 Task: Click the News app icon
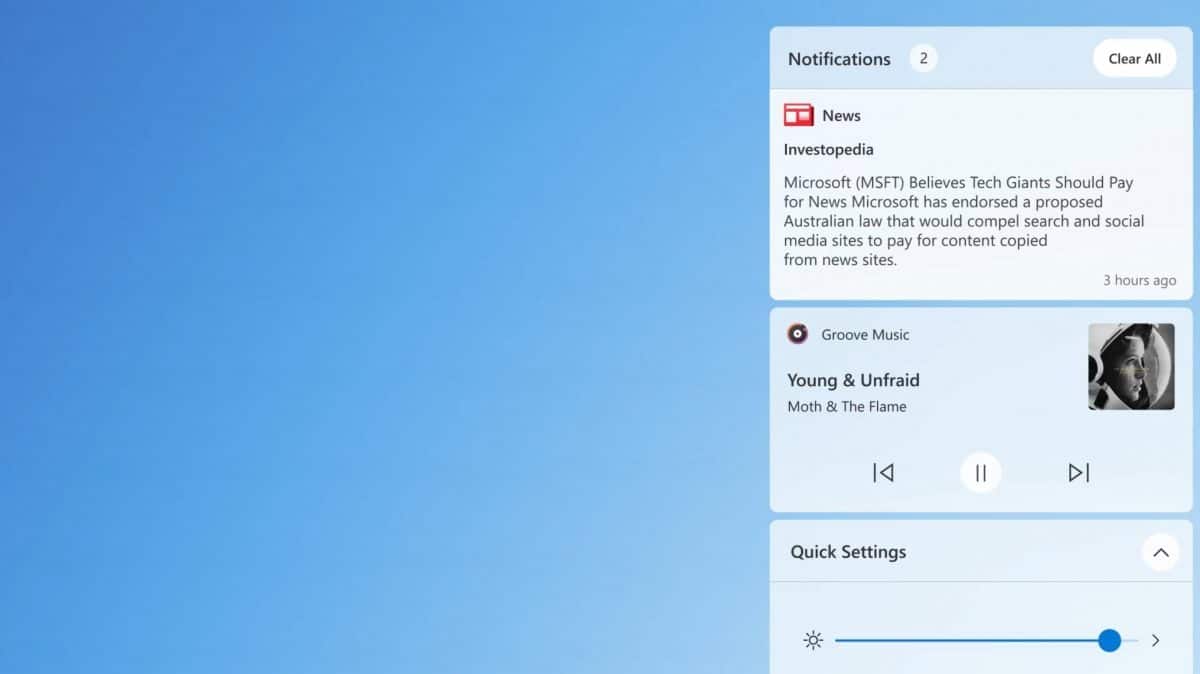coord(799,115)
